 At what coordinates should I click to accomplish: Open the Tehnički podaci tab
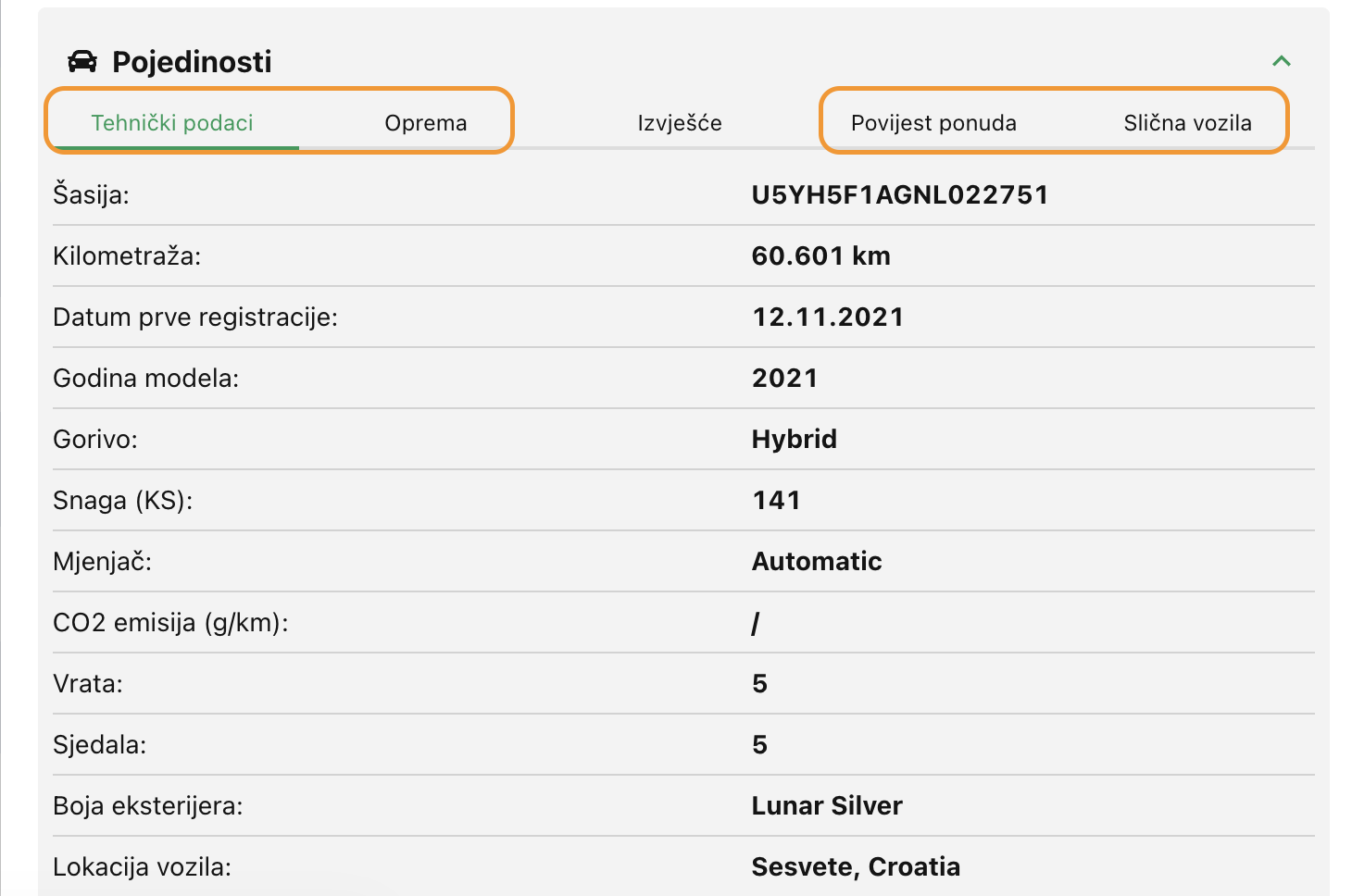click(x=172, y=123)
